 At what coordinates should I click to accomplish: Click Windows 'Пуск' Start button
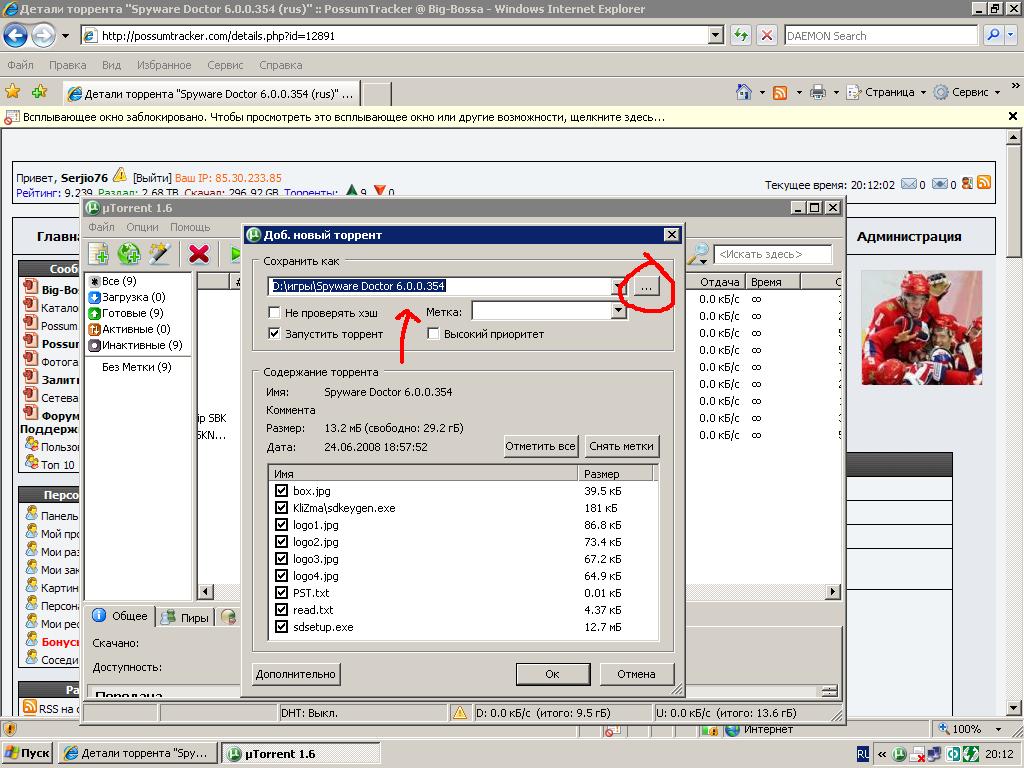[27, 753]
